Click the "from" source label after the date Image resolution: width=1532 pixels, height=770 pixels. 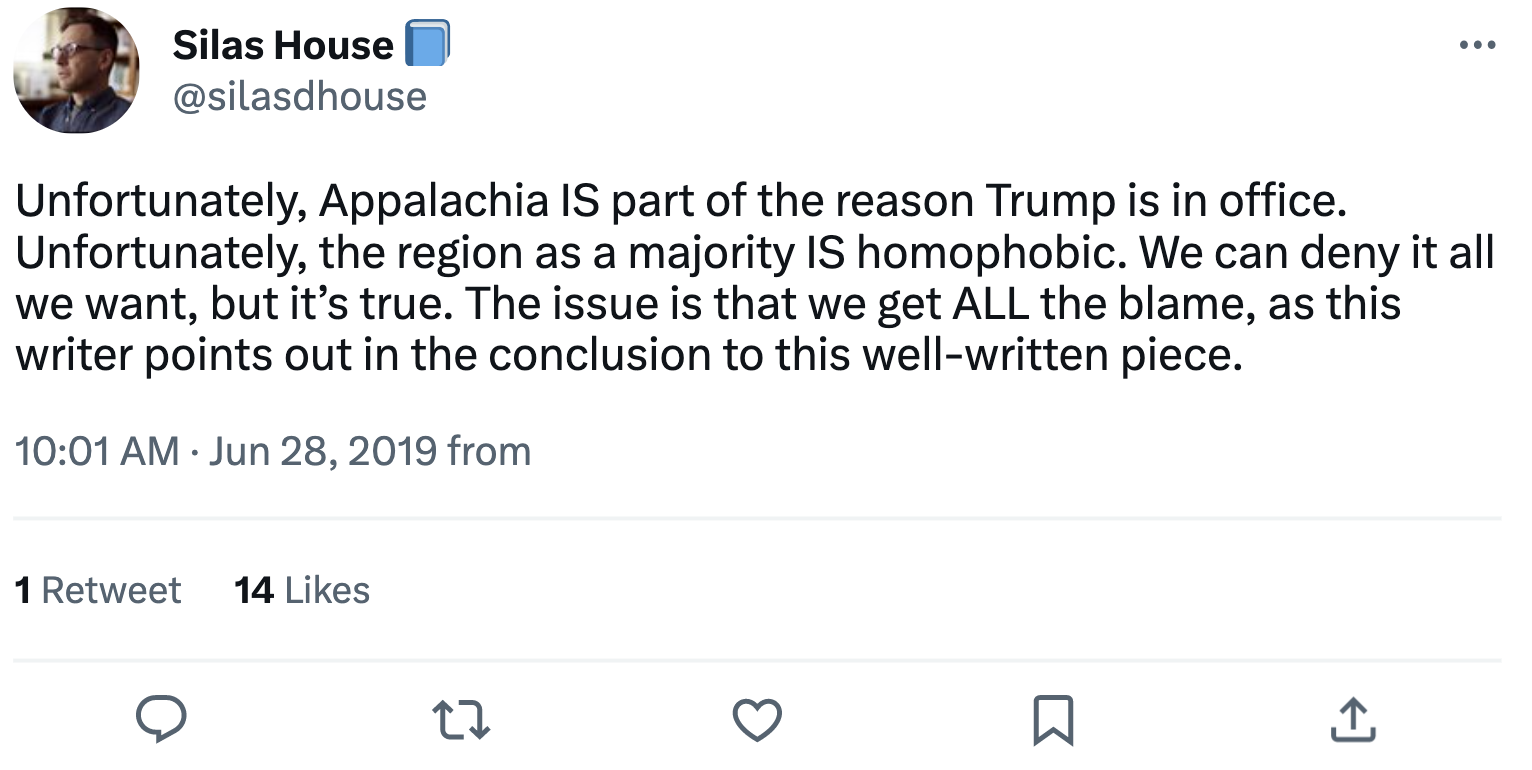pos(489,452)
